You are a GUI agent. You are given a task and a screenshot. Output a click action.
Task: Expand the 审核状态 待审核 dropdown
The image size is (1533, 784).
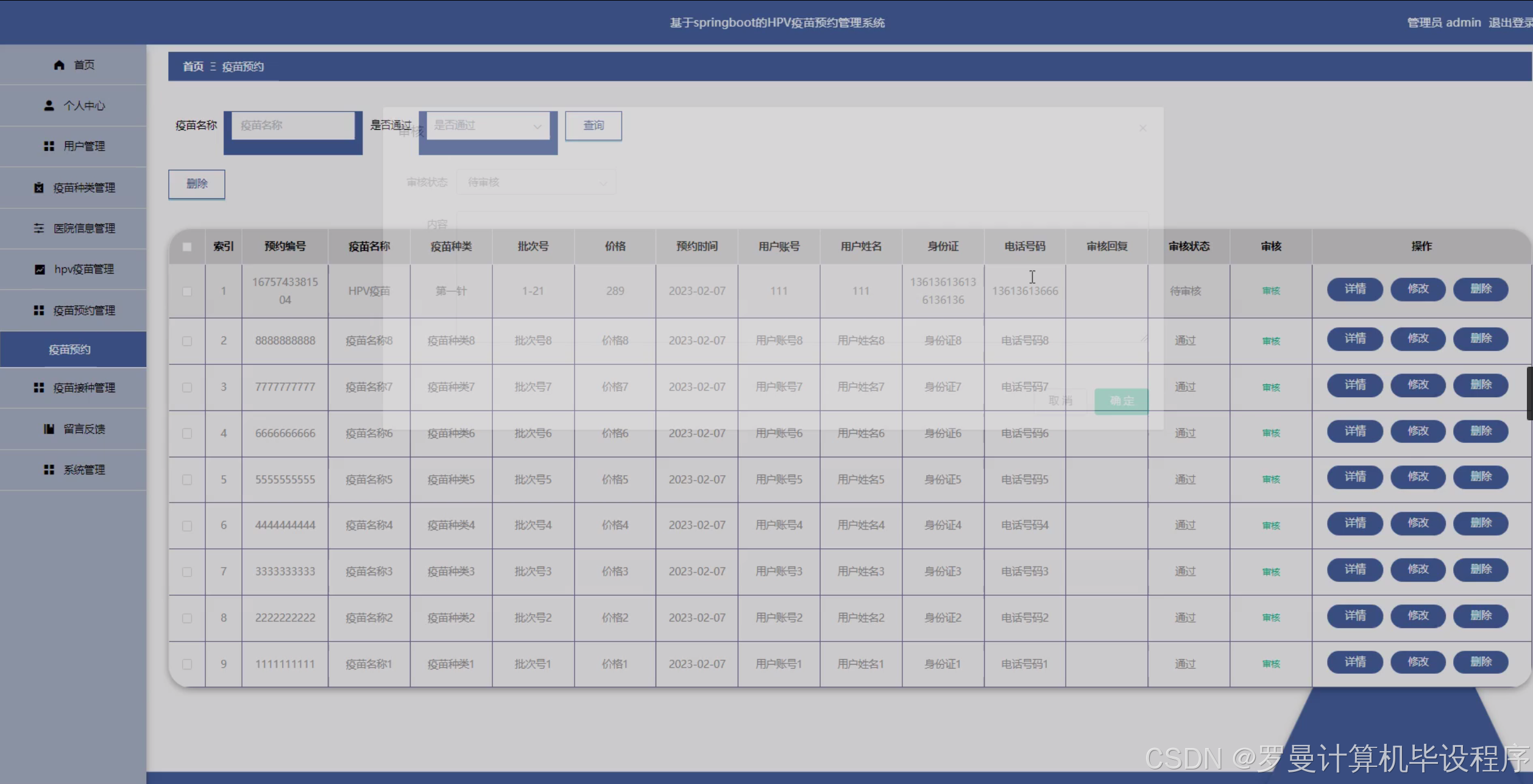coord(536,182)
